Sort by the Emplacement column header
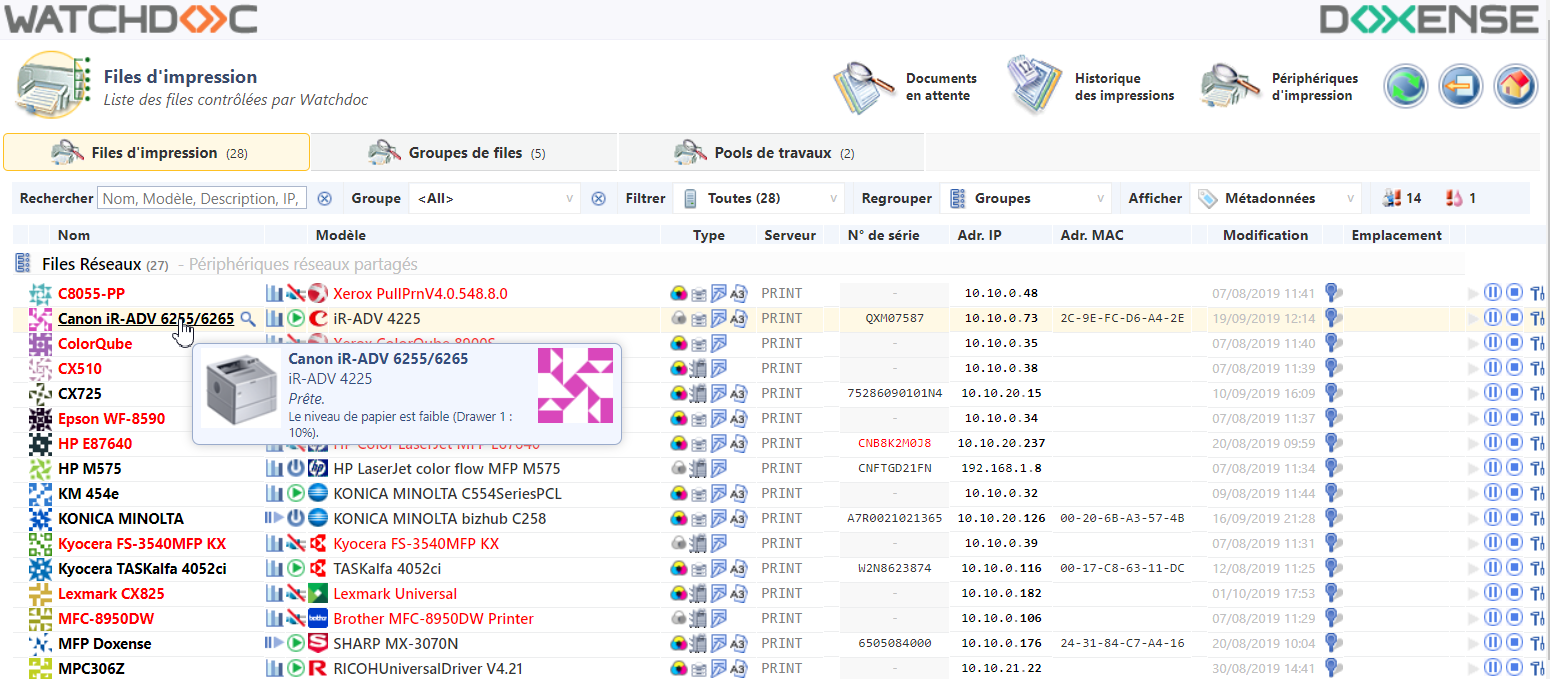Image resolution: width=1550 pixels, height=679 pixels. click(1396, 236)
